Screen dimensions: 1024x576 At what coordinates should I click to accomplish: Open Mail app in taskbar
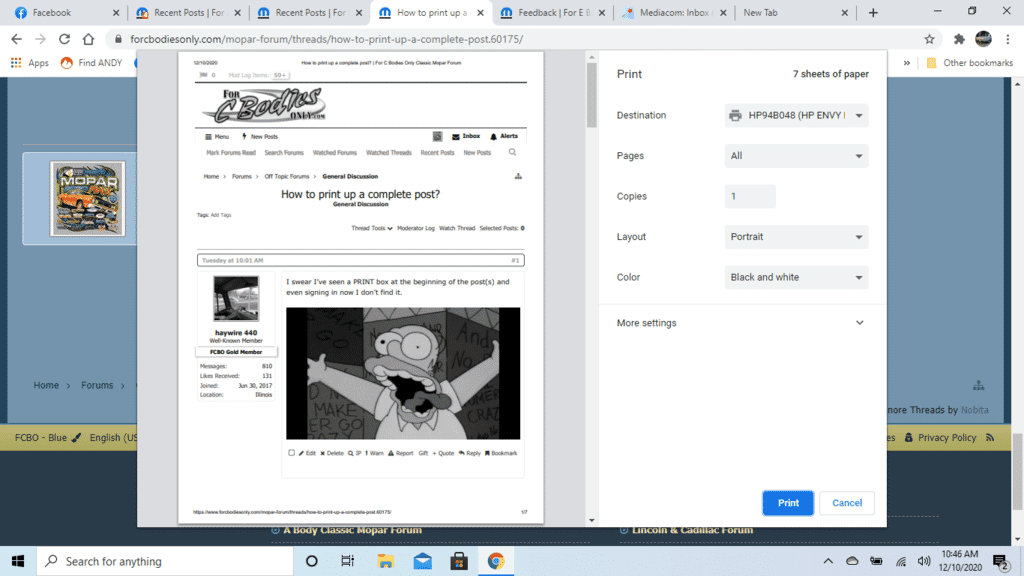pos(422,561)
